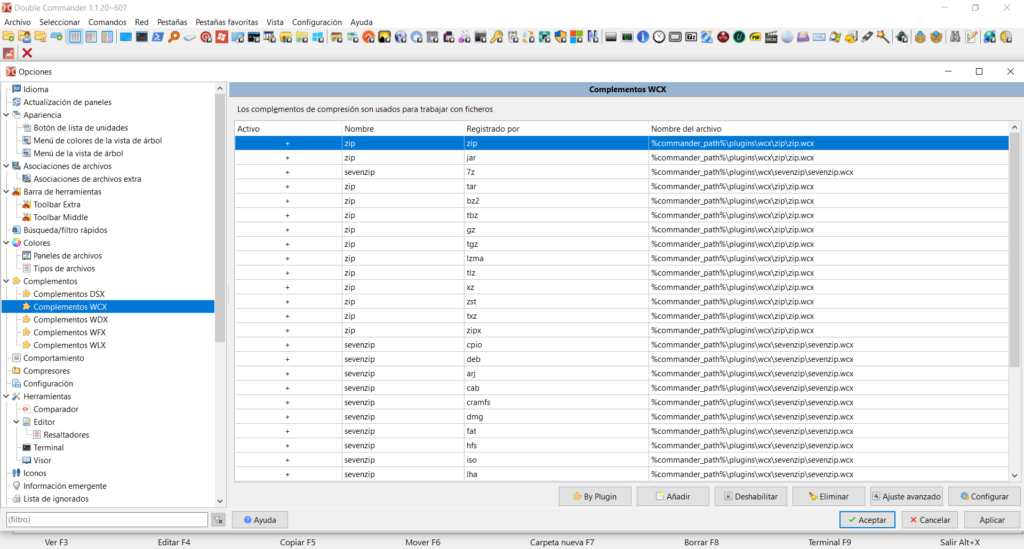Viewport: 1024px width, 549px height.
Task: Click the Cancelar button
Action: click(929, 520)
